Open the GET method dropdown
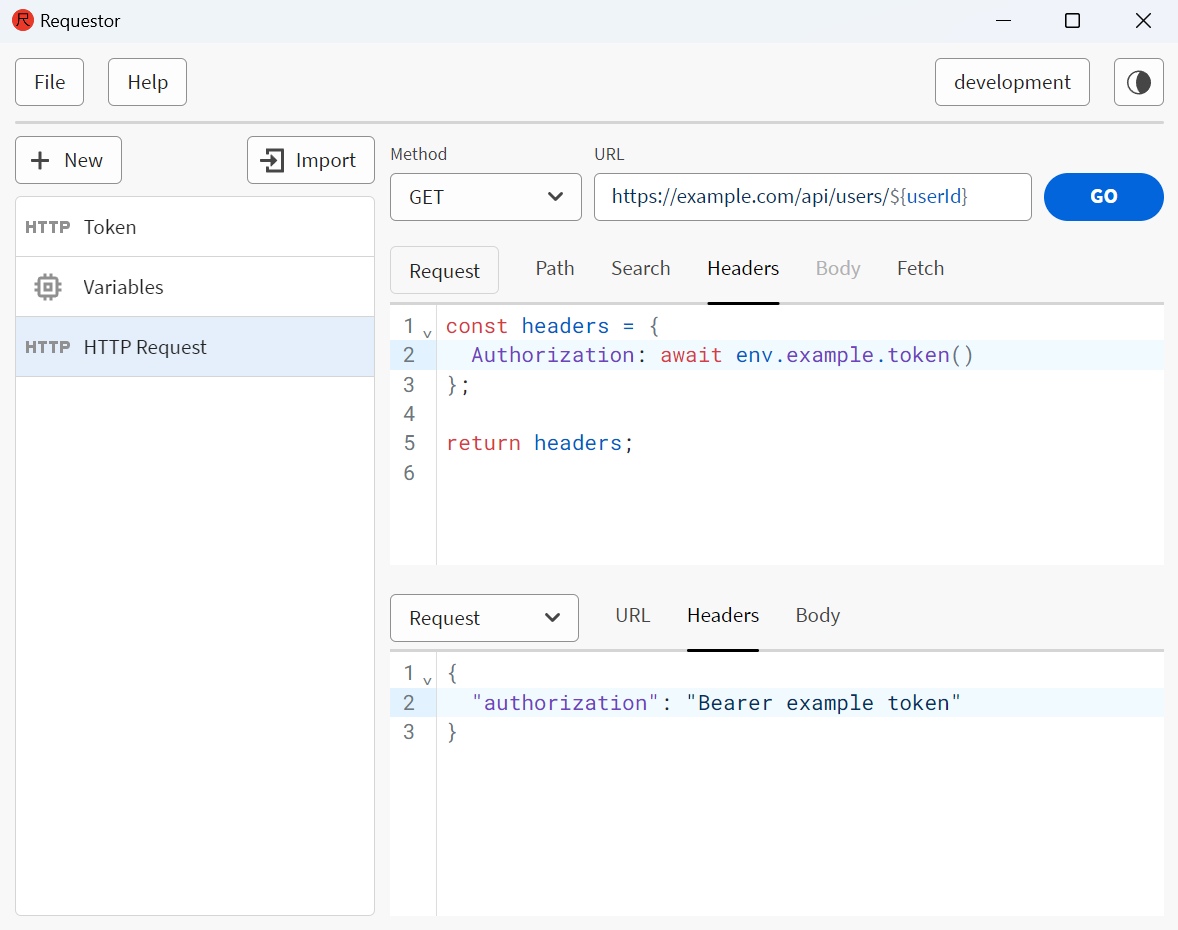This screenshot has height=930, width=1178. pos(485,197)
